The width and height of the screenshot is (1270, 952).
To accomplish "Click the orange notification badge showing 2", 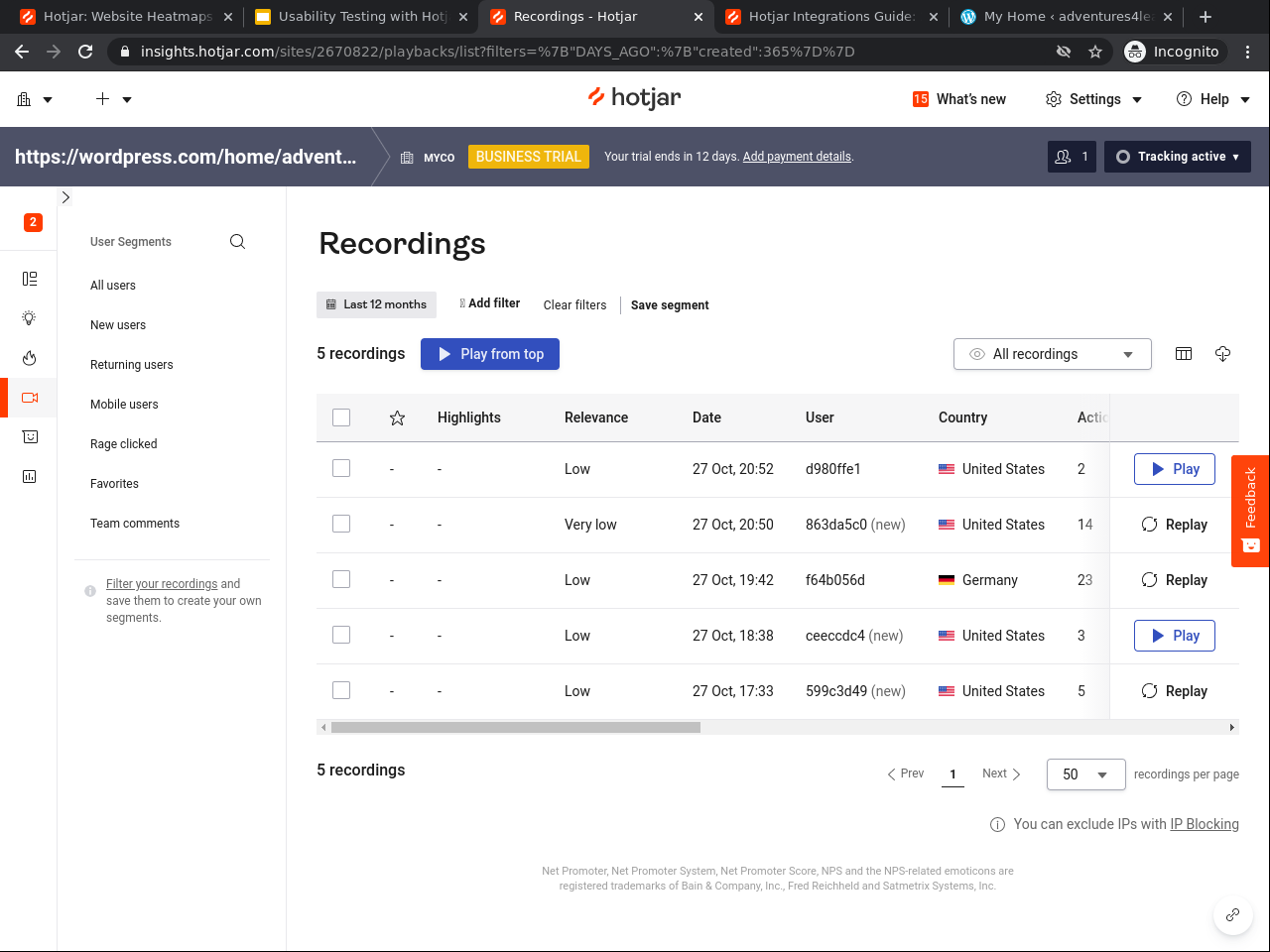I will (33, 222).
